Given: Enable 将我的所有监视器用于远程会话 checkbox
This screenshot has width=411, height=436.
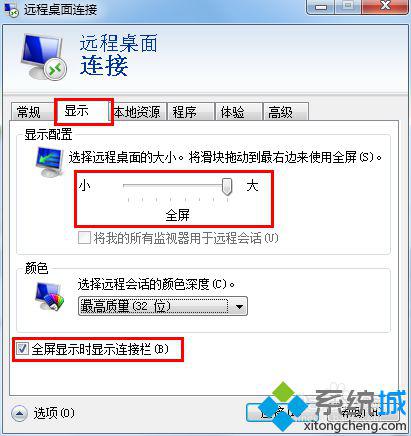Looking at the screenshot, I should click(84, 238).
